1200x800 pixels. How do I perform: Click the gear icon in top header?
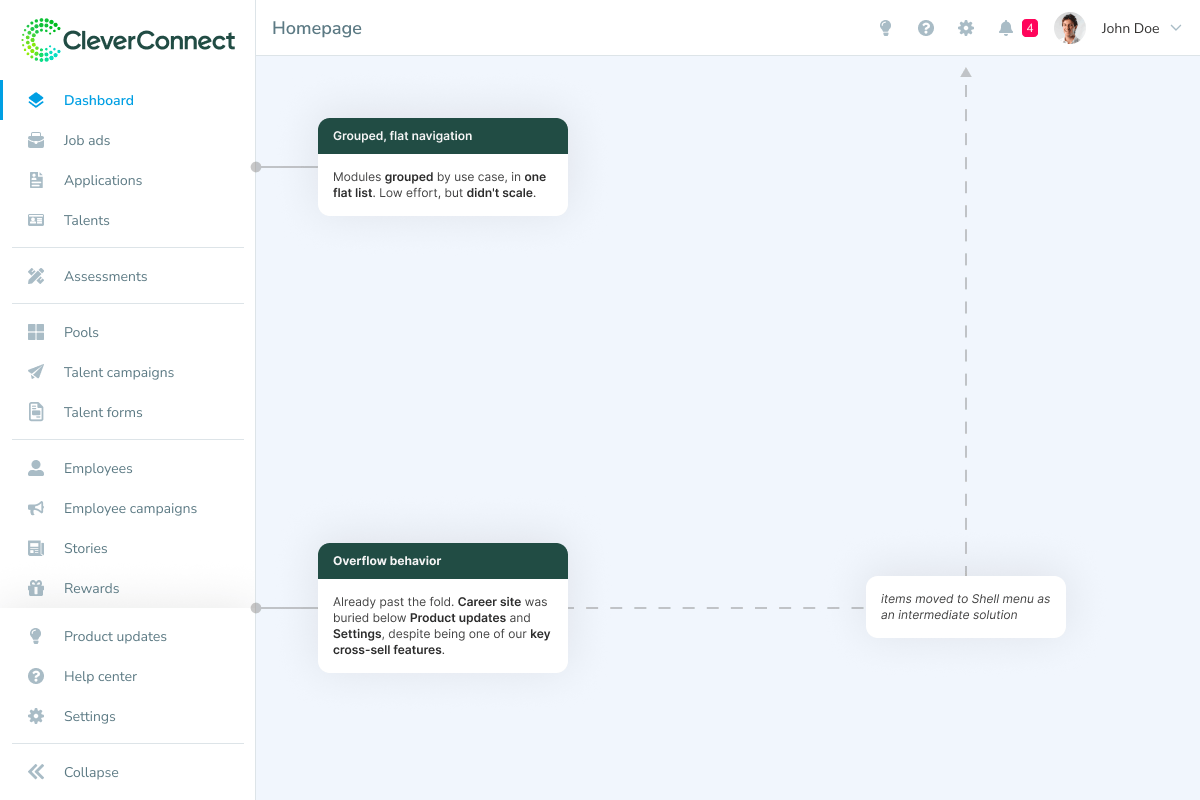pyautogui.click(x=966, y=28)
